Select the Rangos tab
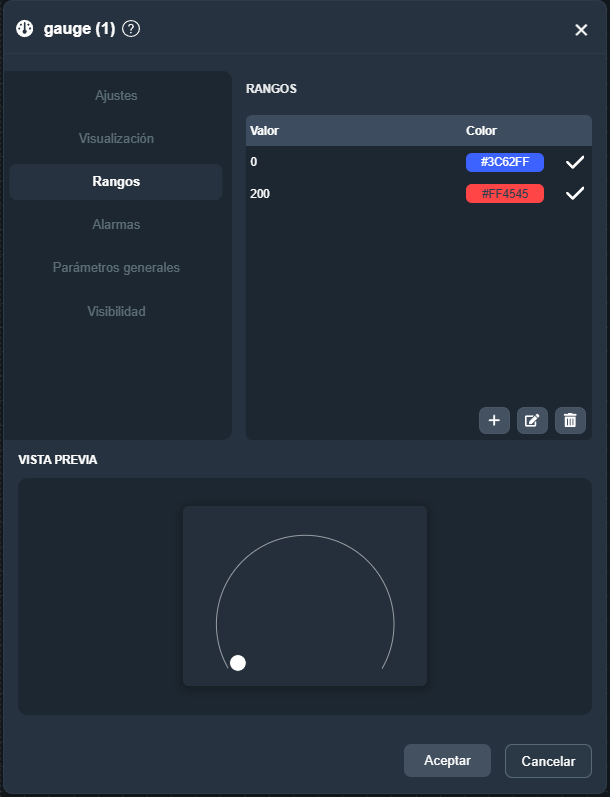Viewport: 610px width, 797px height. [x=116, y=182]
